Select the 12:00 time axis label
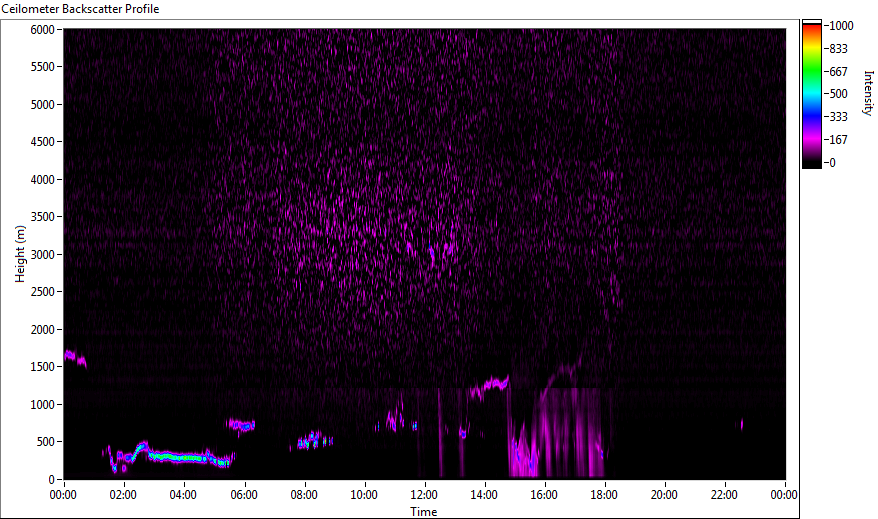This screenshot has width=878, height=519. 424,495
